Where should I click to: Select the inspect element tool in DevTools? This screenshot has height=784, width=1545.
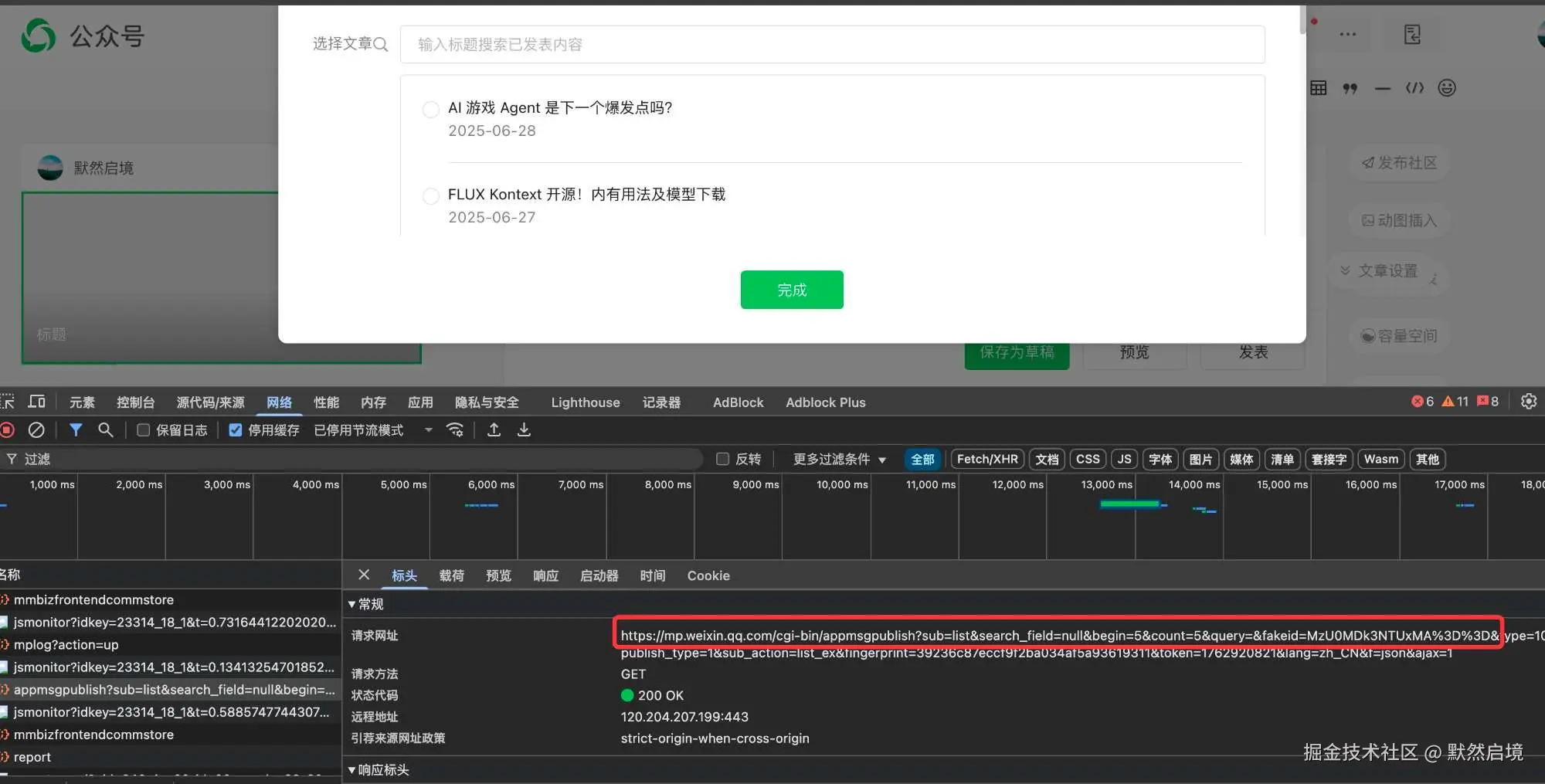point(8,402)
